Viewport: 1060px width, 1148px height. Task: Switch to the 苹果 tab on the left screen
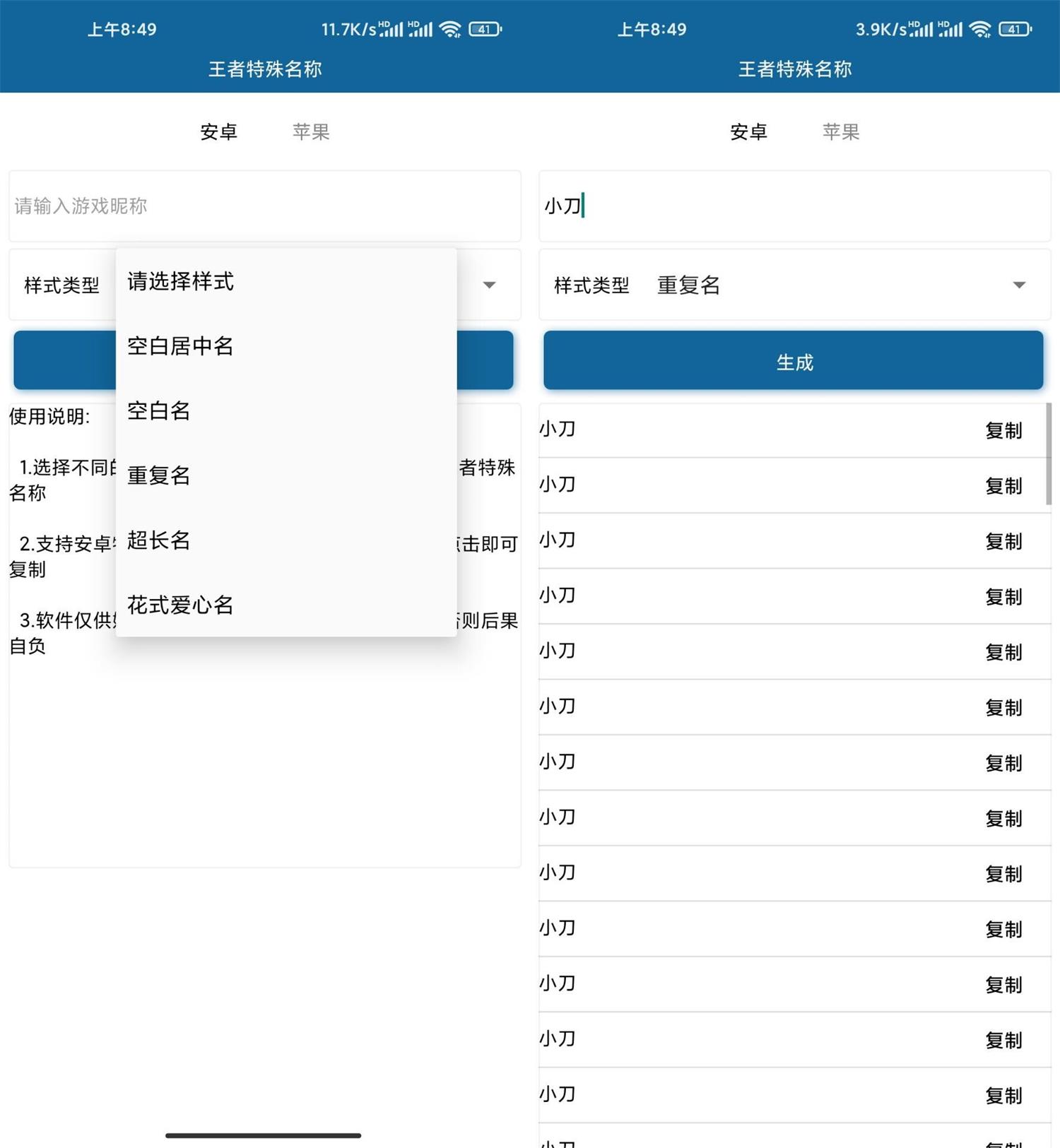pos(311,131)
